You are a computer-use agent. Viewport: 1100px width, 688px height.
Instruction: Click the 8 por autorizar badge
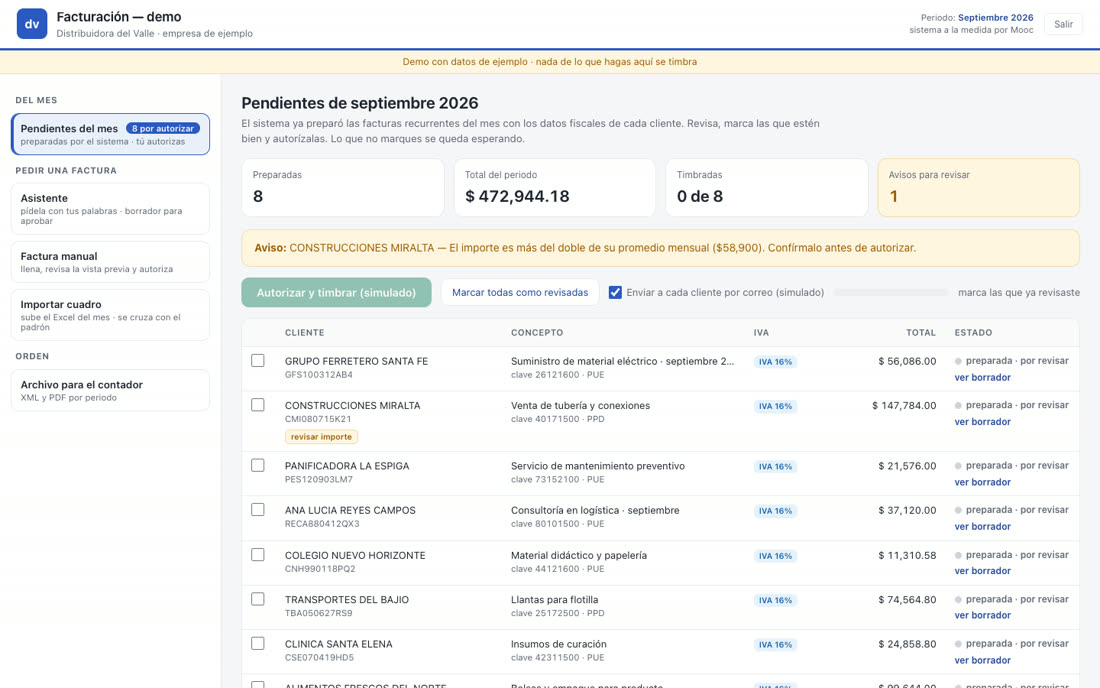(x=163, y=128)
